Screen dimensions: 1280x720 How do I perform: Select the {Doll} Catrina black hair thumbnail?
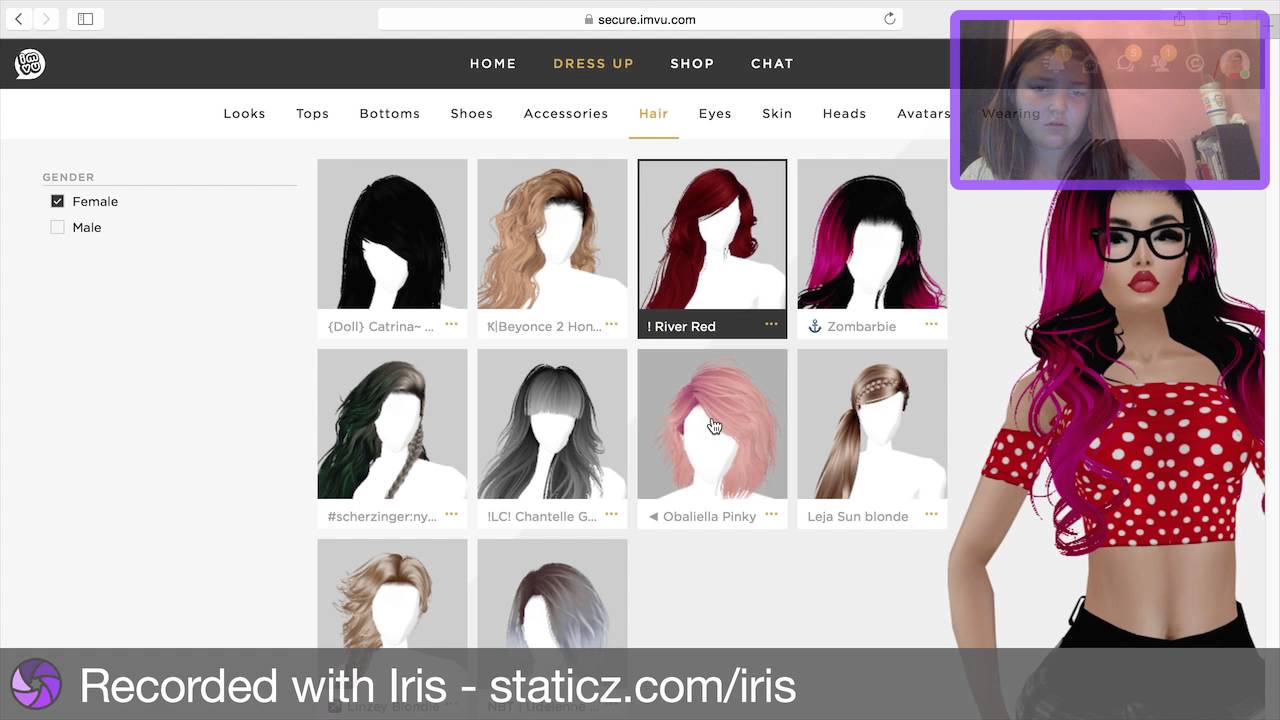point(392,234)
